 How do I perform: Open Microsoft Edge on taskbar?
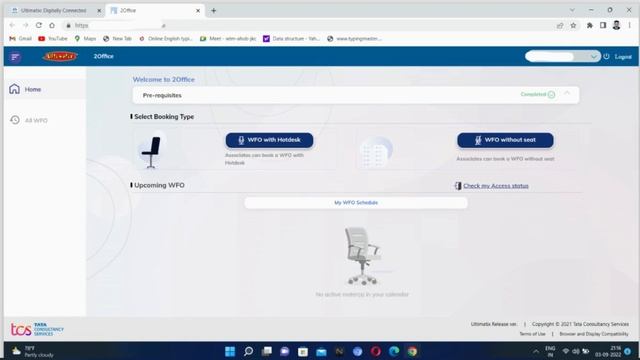394,351
